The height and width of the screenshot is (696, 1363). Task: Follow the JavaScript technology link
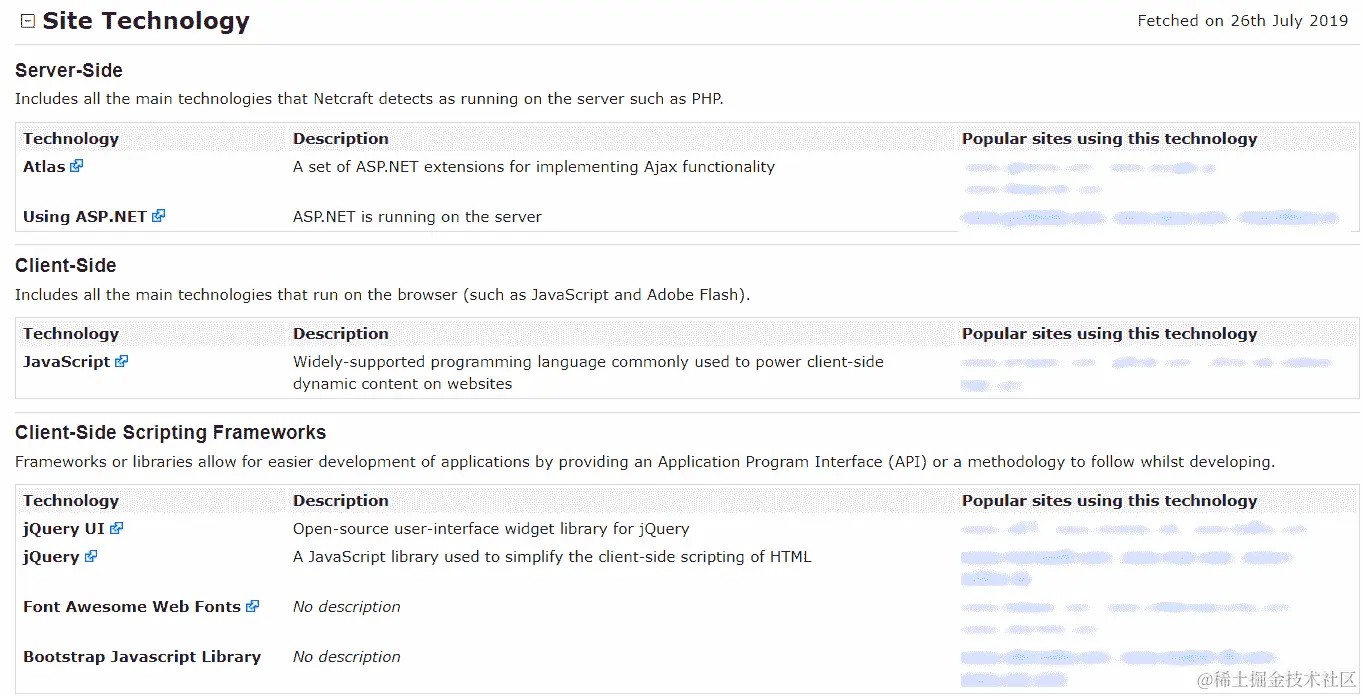point(66,362)
